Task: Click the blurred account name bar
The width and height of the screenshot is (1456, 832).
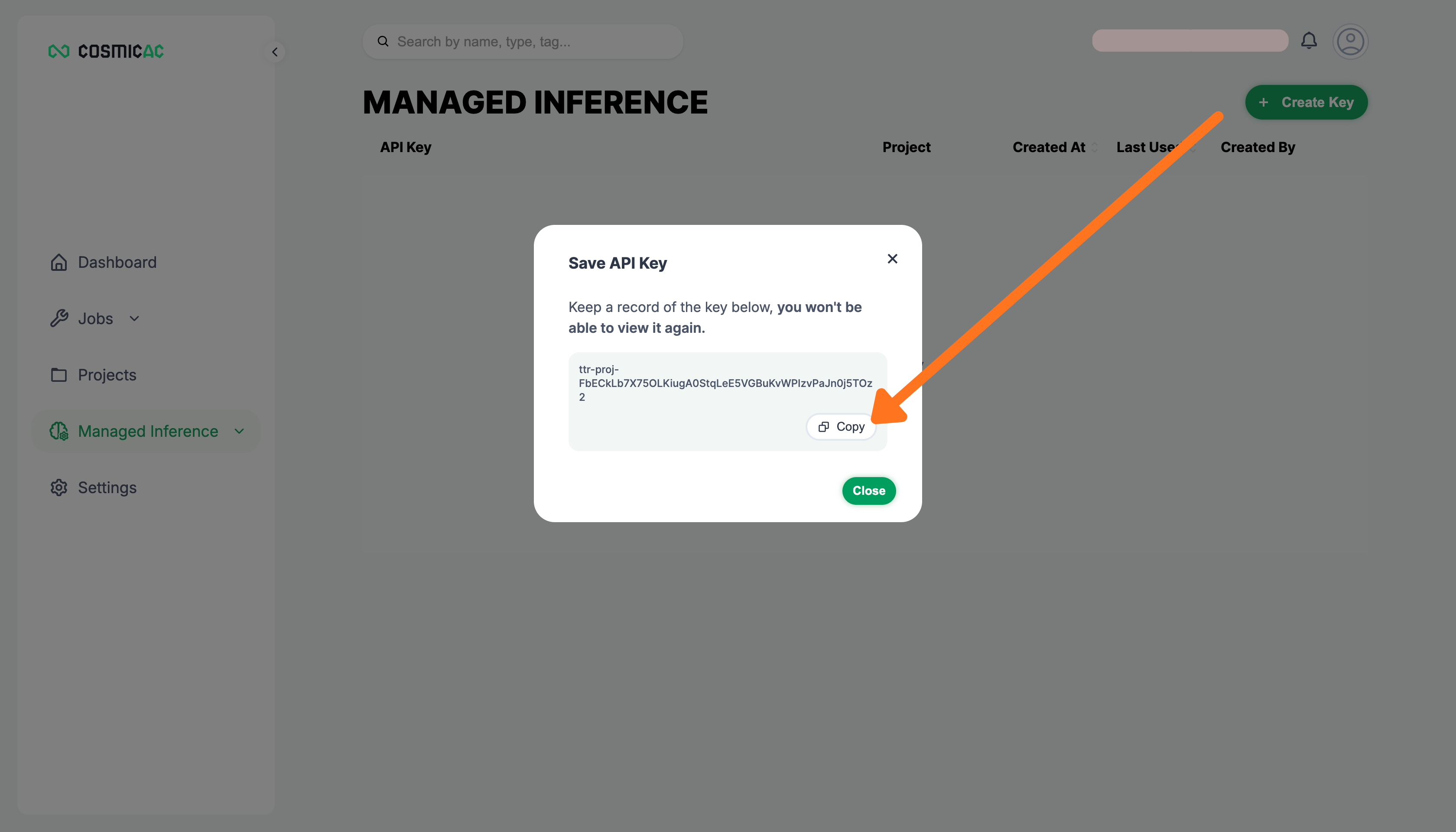Action: coord(1189,41)
